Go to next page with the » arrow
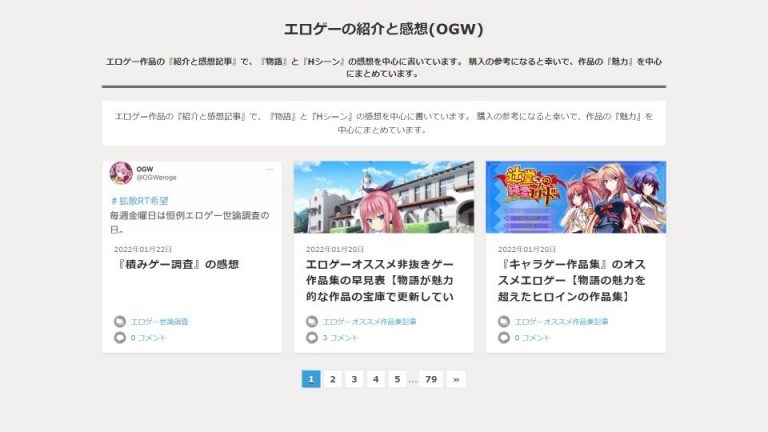The width and height of the screenshot is (768, 432). (x=456, y=379)
